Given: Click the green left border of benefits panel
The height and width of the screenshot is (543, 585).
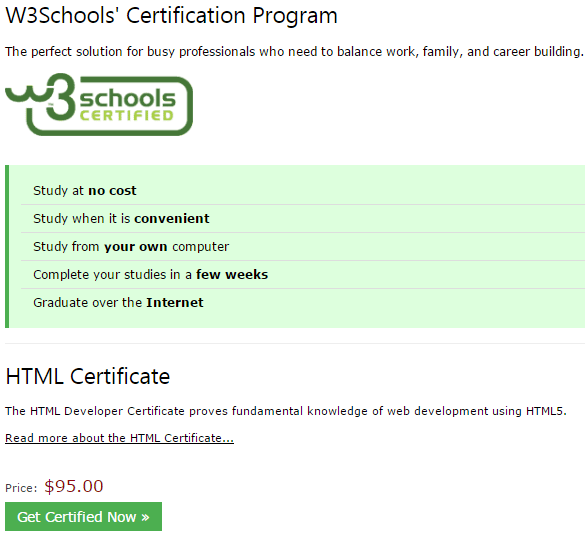Looking at the screenshot, I should (x=7, y=246).
